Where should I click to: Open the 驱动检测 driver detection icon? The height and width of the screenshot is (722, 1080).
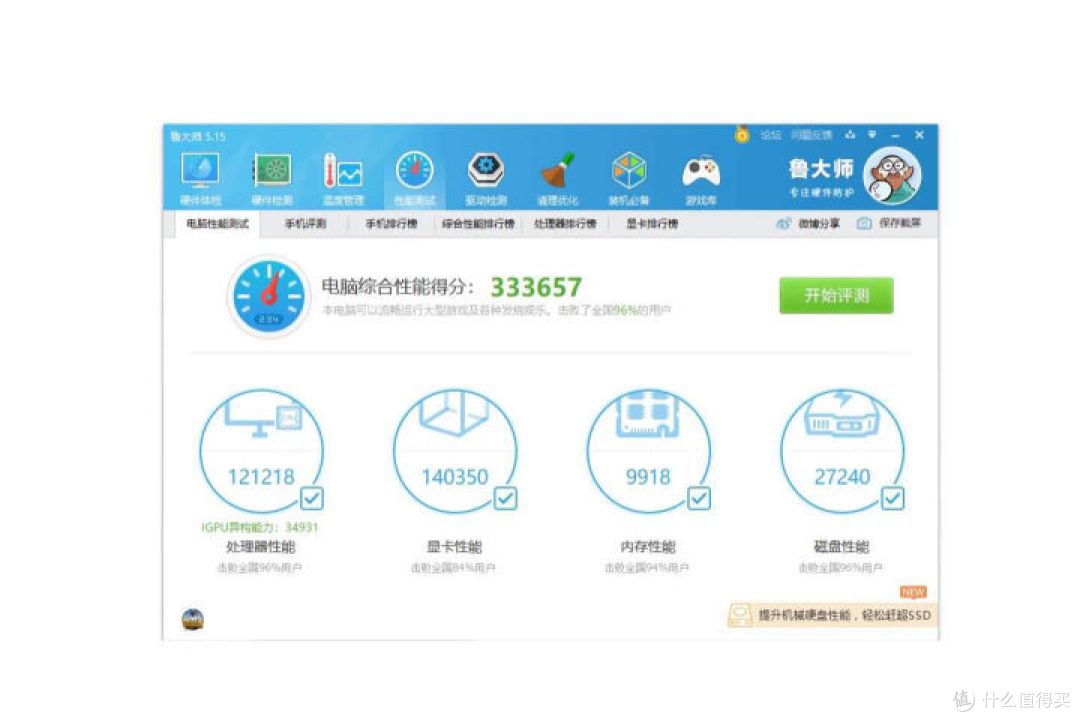486,170
